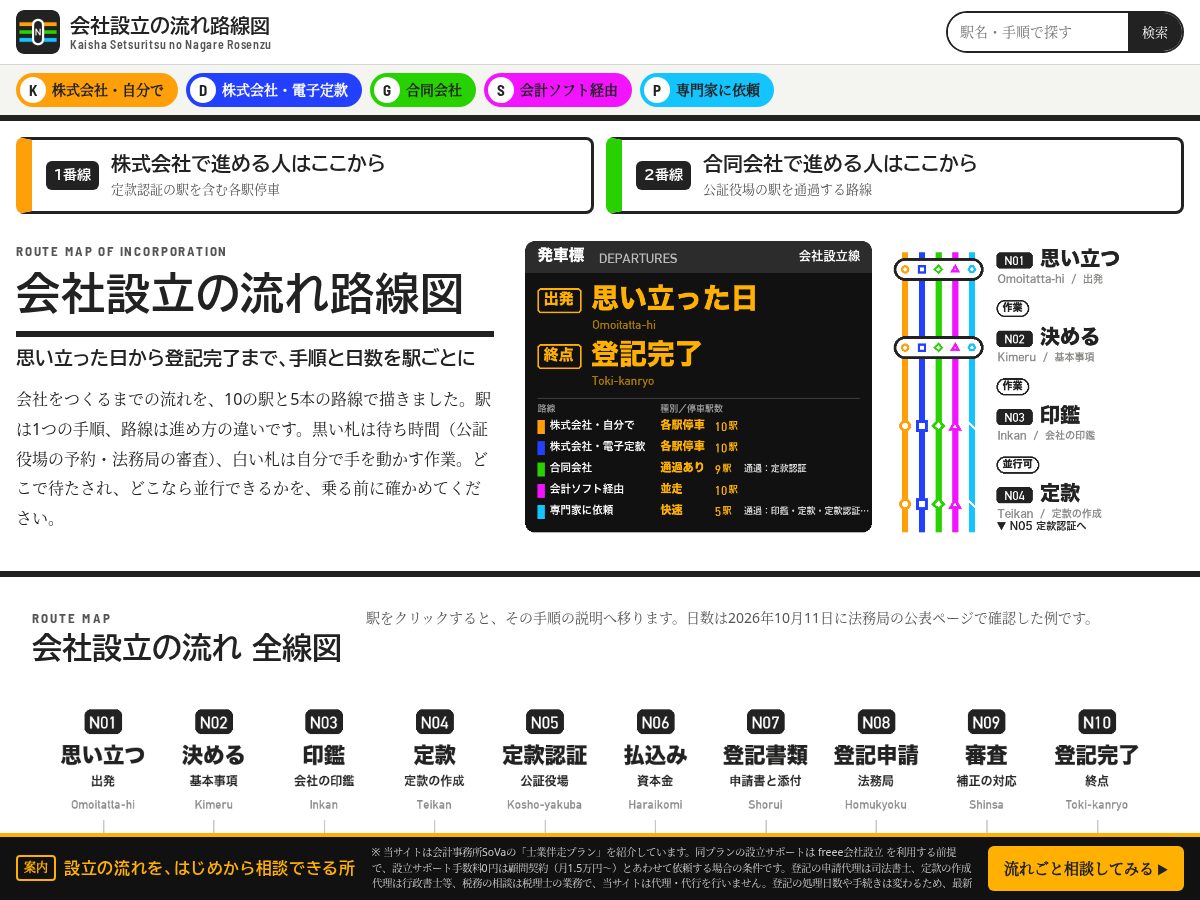This screenshot has width=1200, height=900.
Task: Open N02 決める station in full route map
Action: pos(213,760)
